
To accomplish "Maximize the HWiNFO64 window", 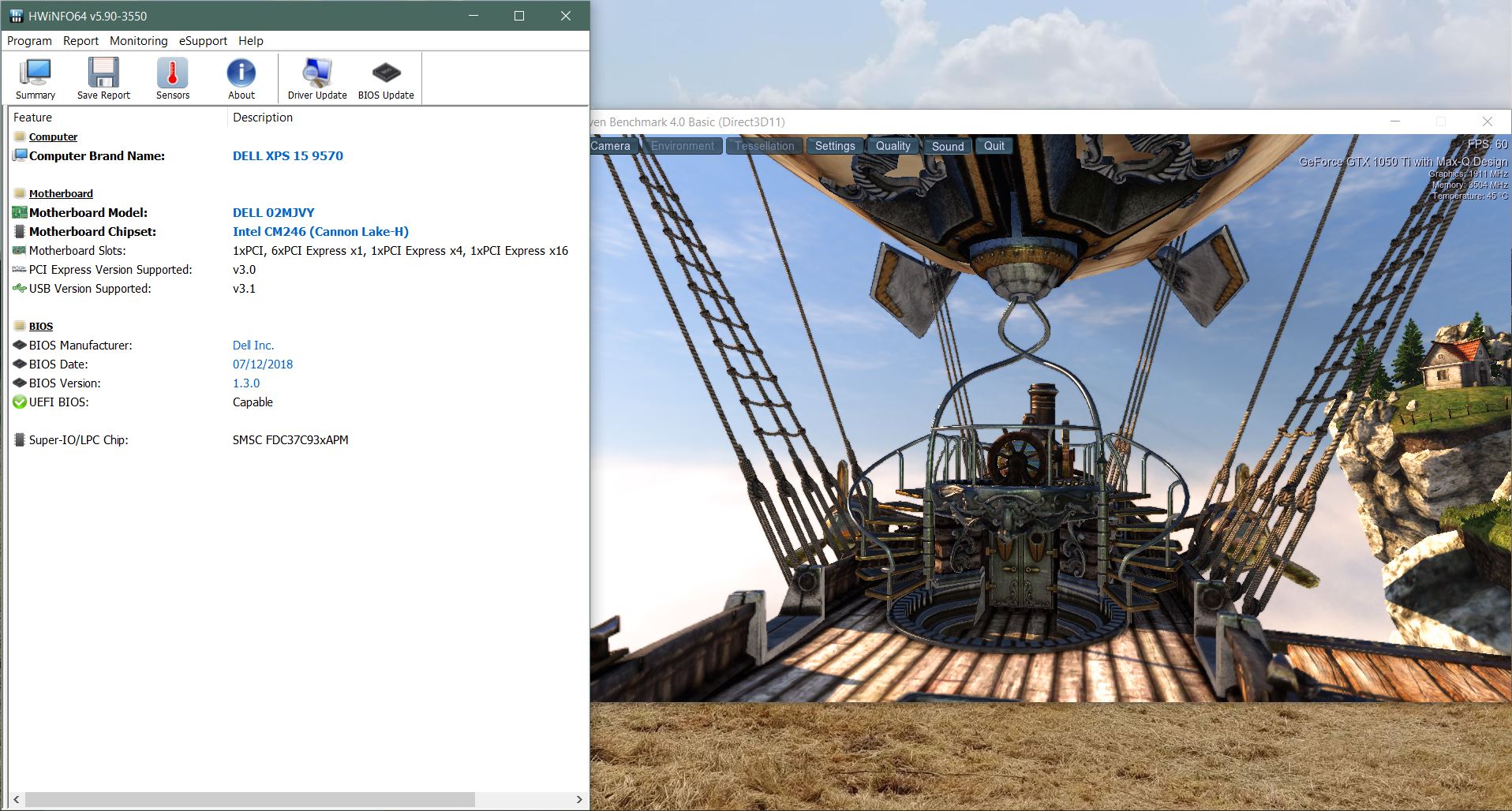I will (x=519, y=16).
